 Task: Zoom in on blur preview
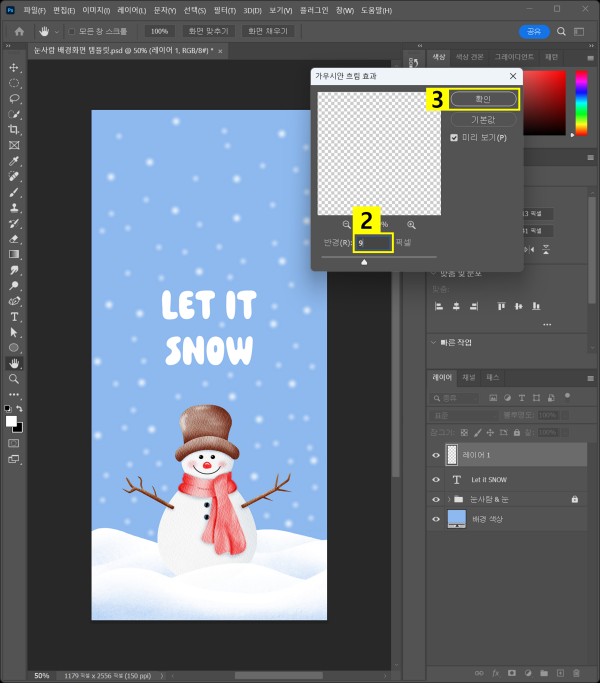pyautogui.click(x=411, y=225)
